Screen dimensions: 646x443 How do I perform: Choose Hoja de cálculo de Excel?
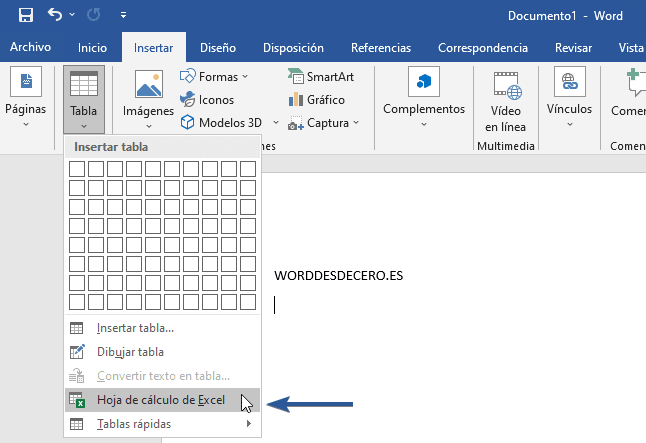coord(163,400)
